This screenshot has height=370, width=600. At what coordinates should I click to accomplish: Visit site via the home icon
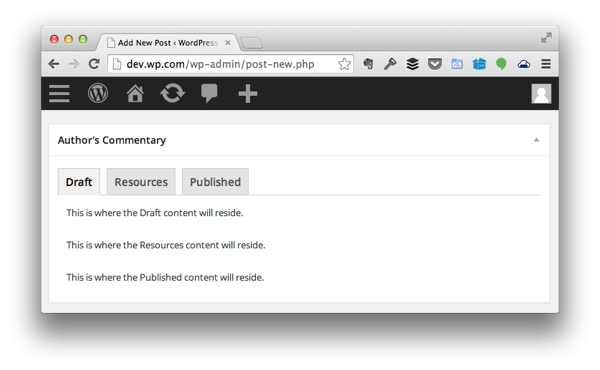coord(135,93)
